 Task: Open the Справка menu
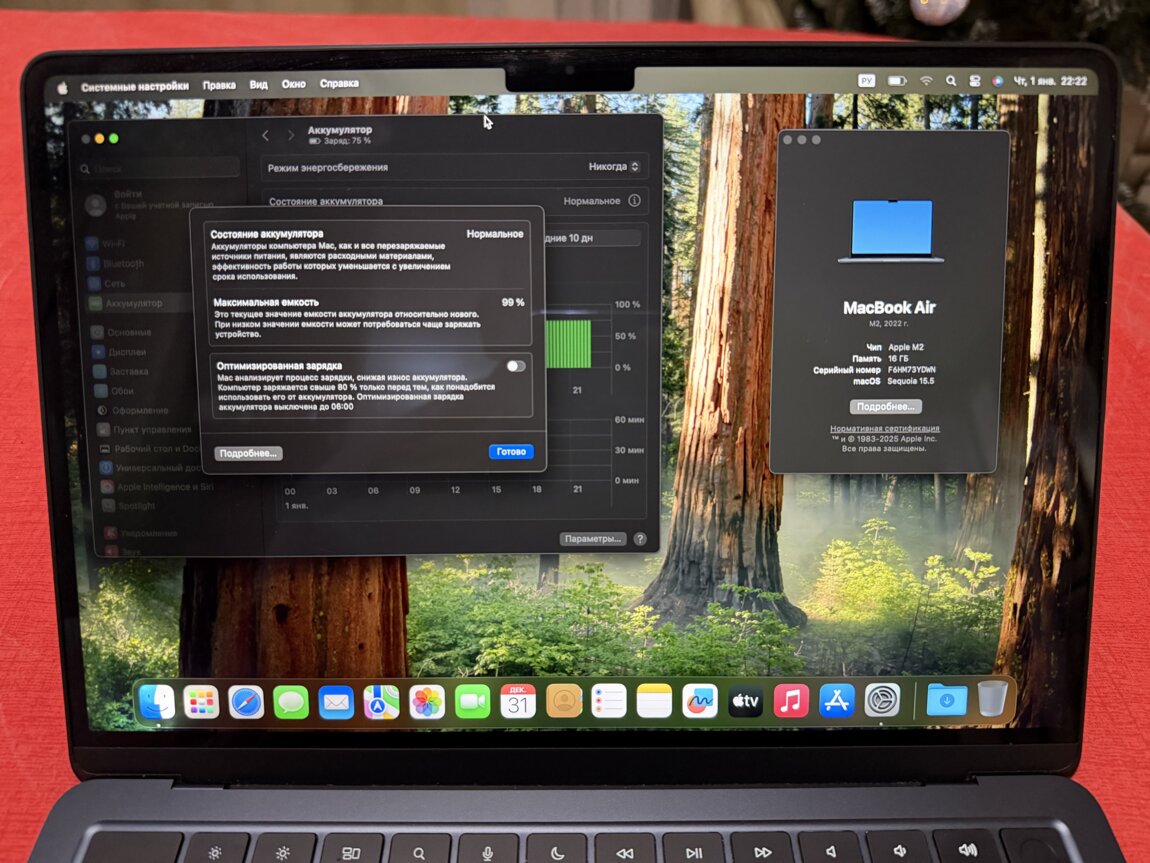tap(339, 84)
